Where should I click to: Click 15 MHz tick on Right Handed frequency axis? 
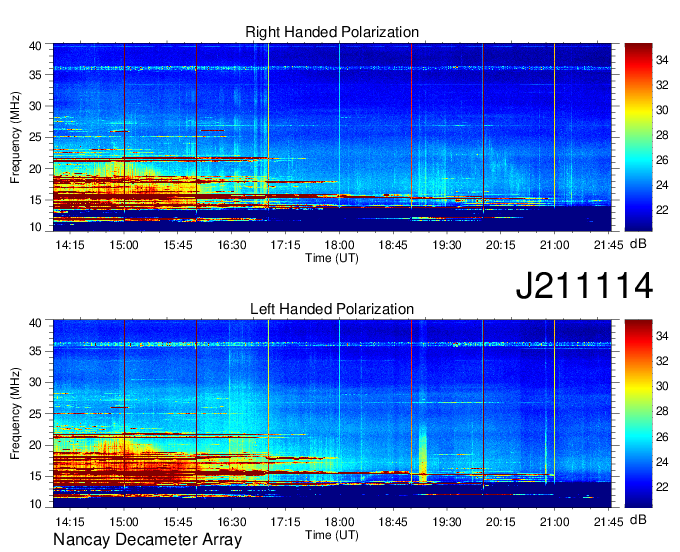pyautogui.click(x=35, y=200)
